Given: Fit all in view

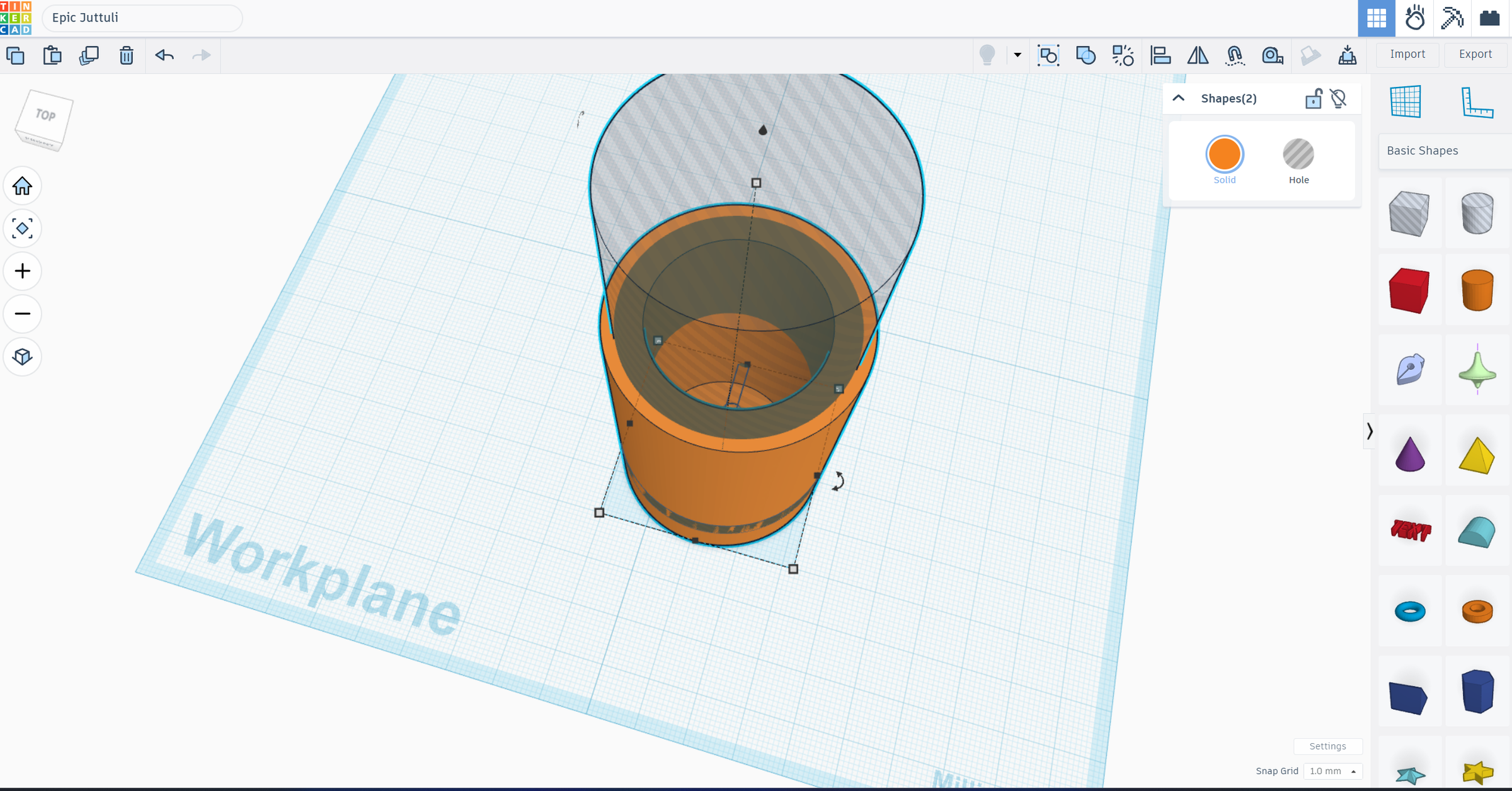Looking at the screenshot, I should tap(23, 228).
